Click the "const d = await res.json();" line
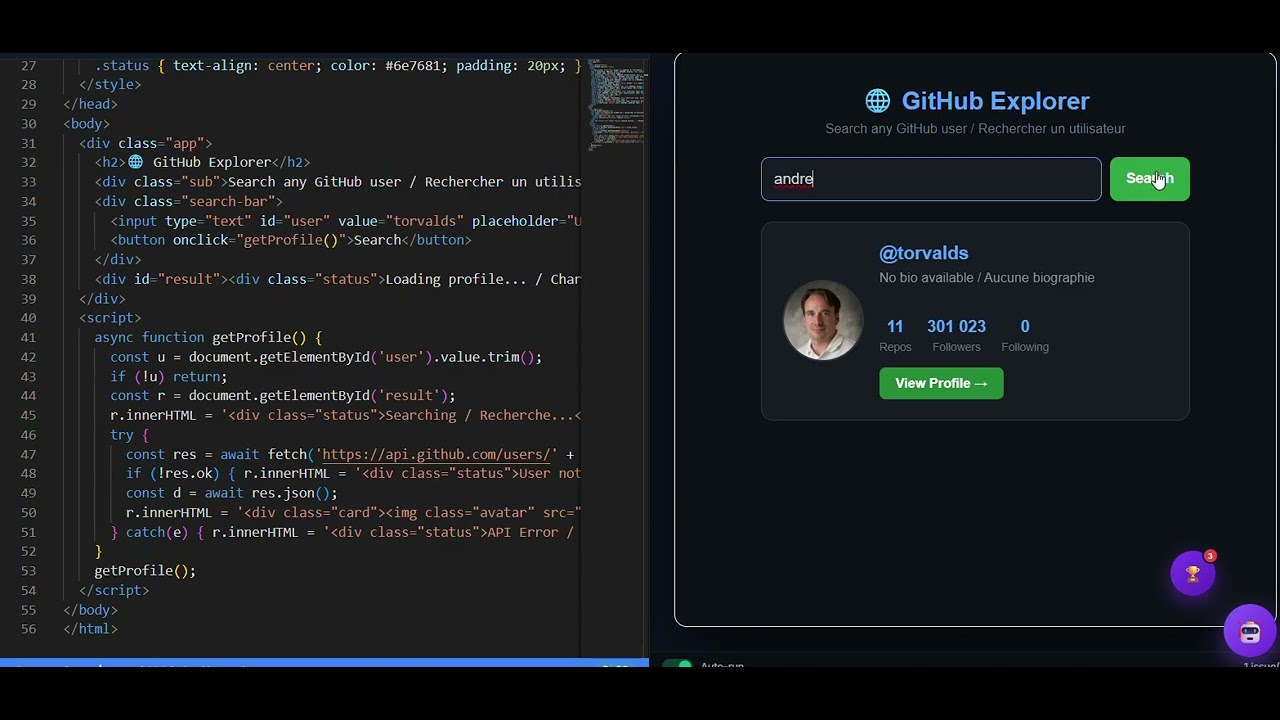This screenshot has height=720, width=1280. tap(232, 493)
